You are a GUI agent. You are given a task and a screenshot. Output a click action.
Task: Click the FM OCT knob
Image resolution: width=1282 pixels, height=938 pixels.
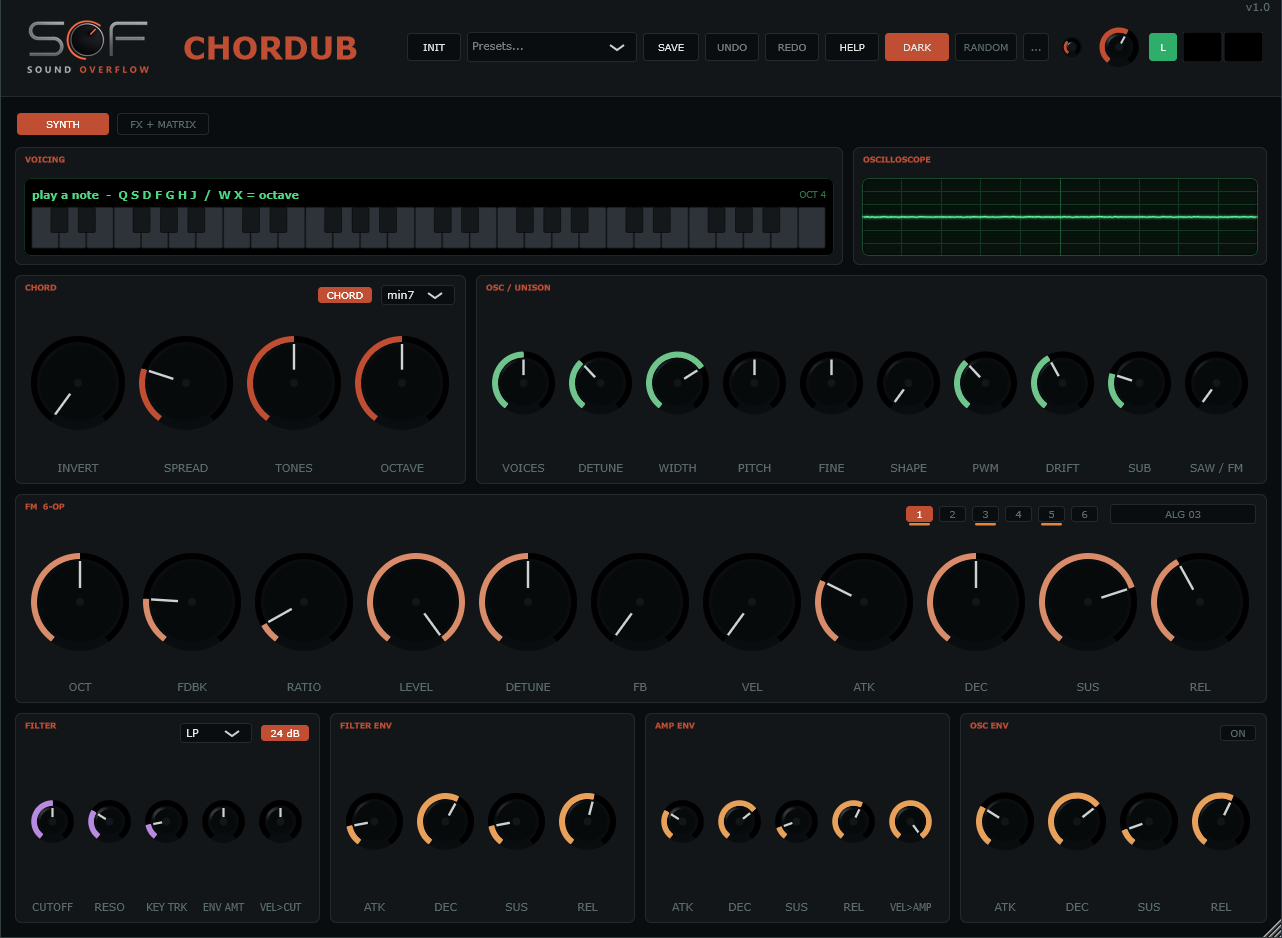point(80,602)
